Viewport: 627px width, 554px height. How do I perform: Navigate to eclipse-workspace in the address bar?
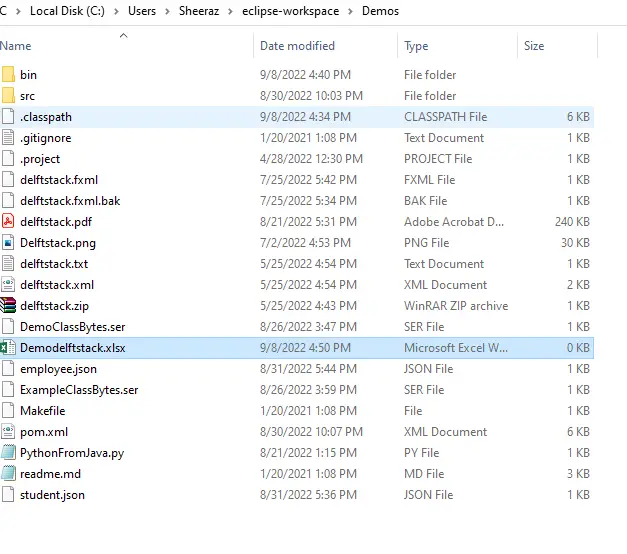point(290,11)
